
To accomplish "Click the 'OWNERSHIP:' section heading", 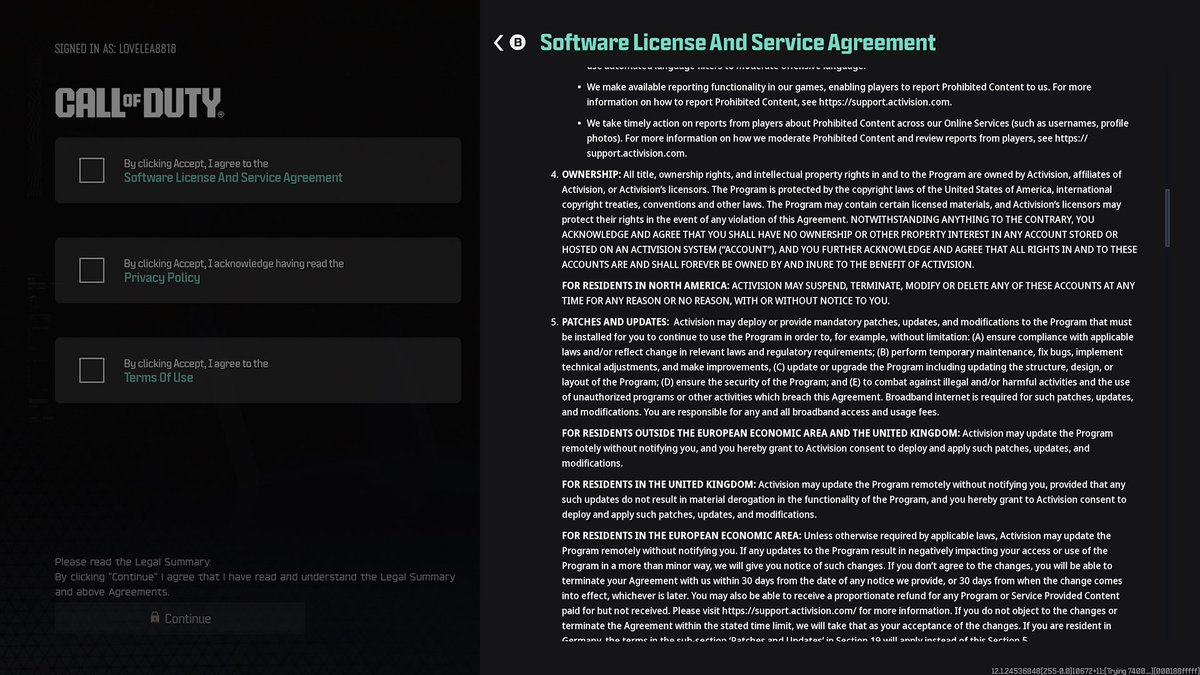I will [591, 175].
